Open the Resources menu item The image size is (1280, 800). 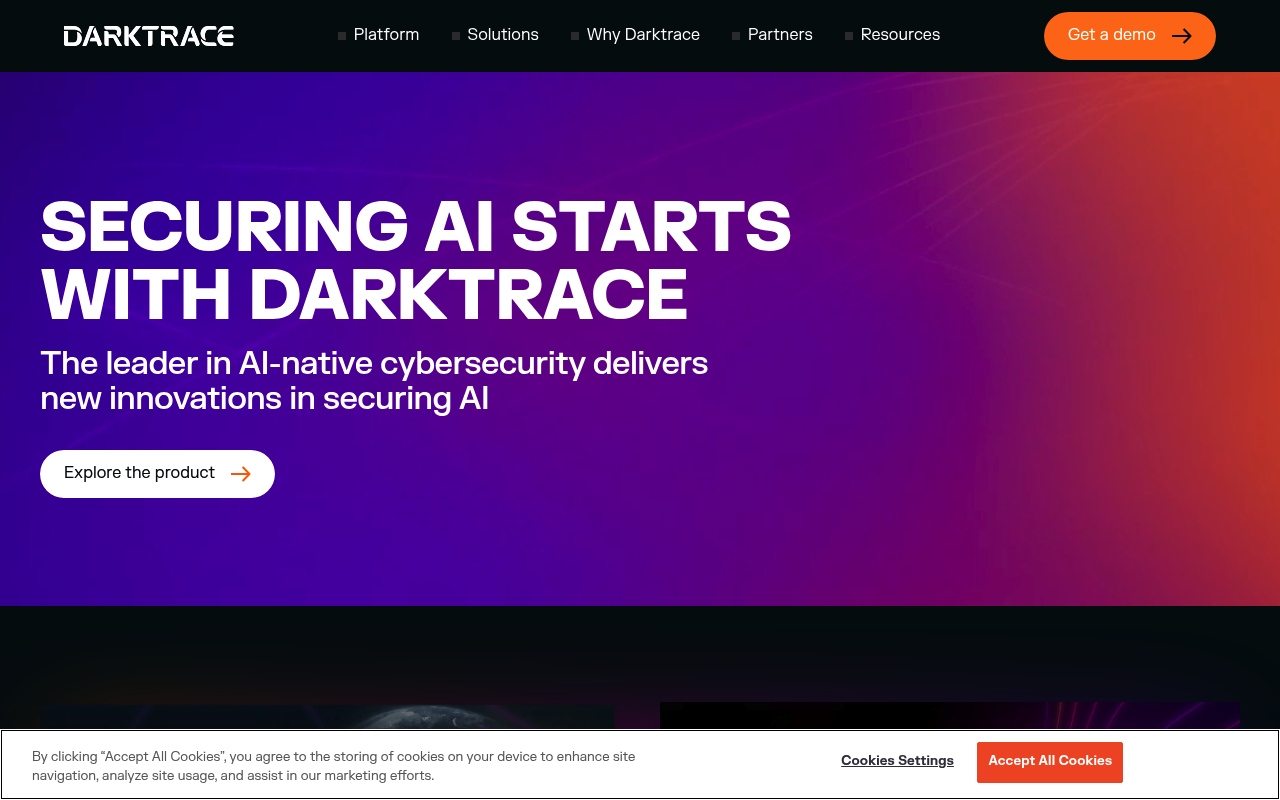pyautogui.click(x=900, y=35)
